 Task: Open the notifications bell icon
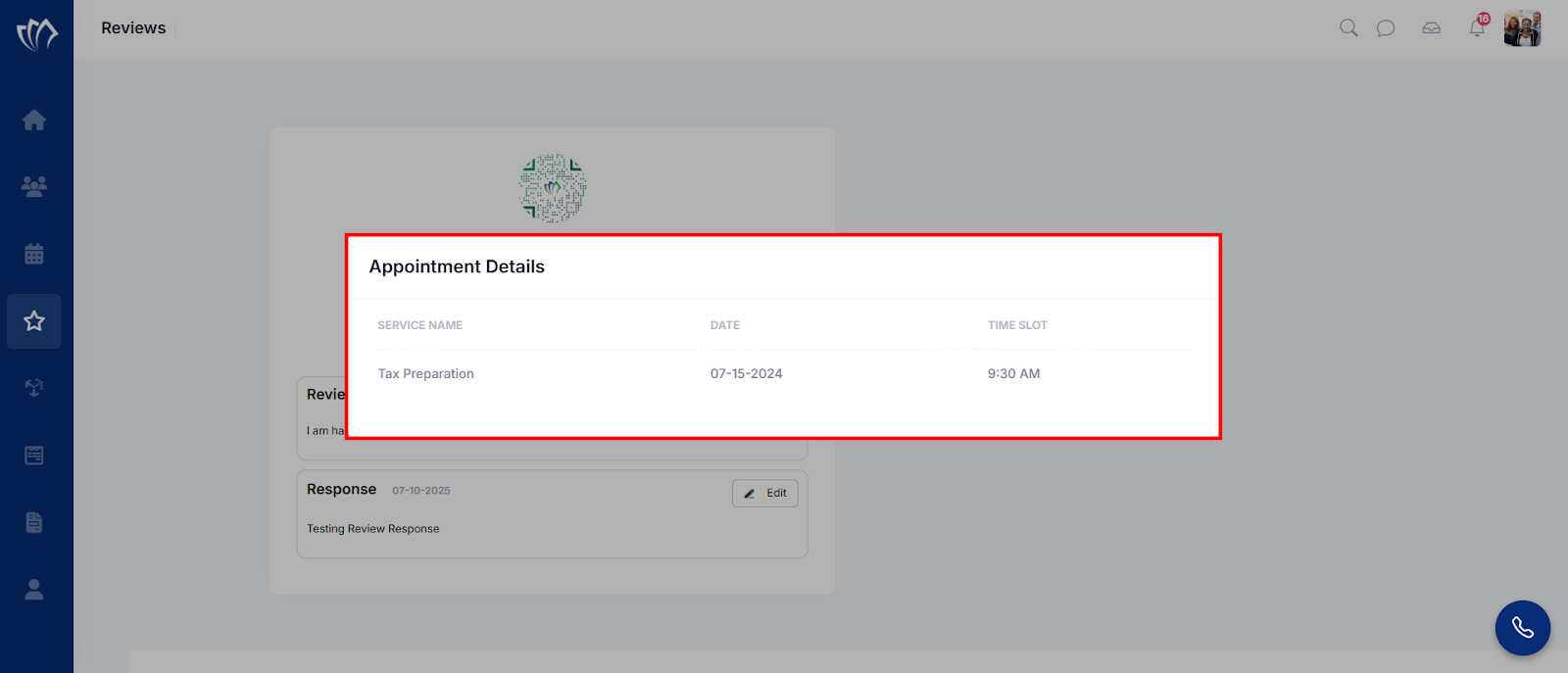1477,27
